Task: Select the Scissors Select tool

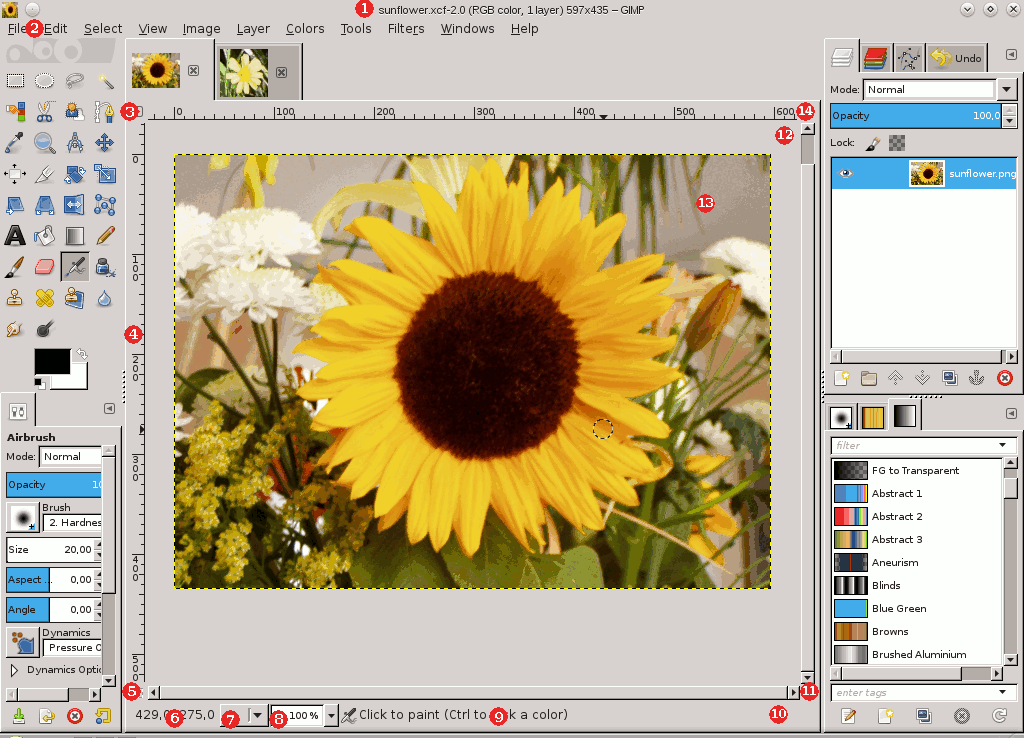Action: click(x=44, y=112)
